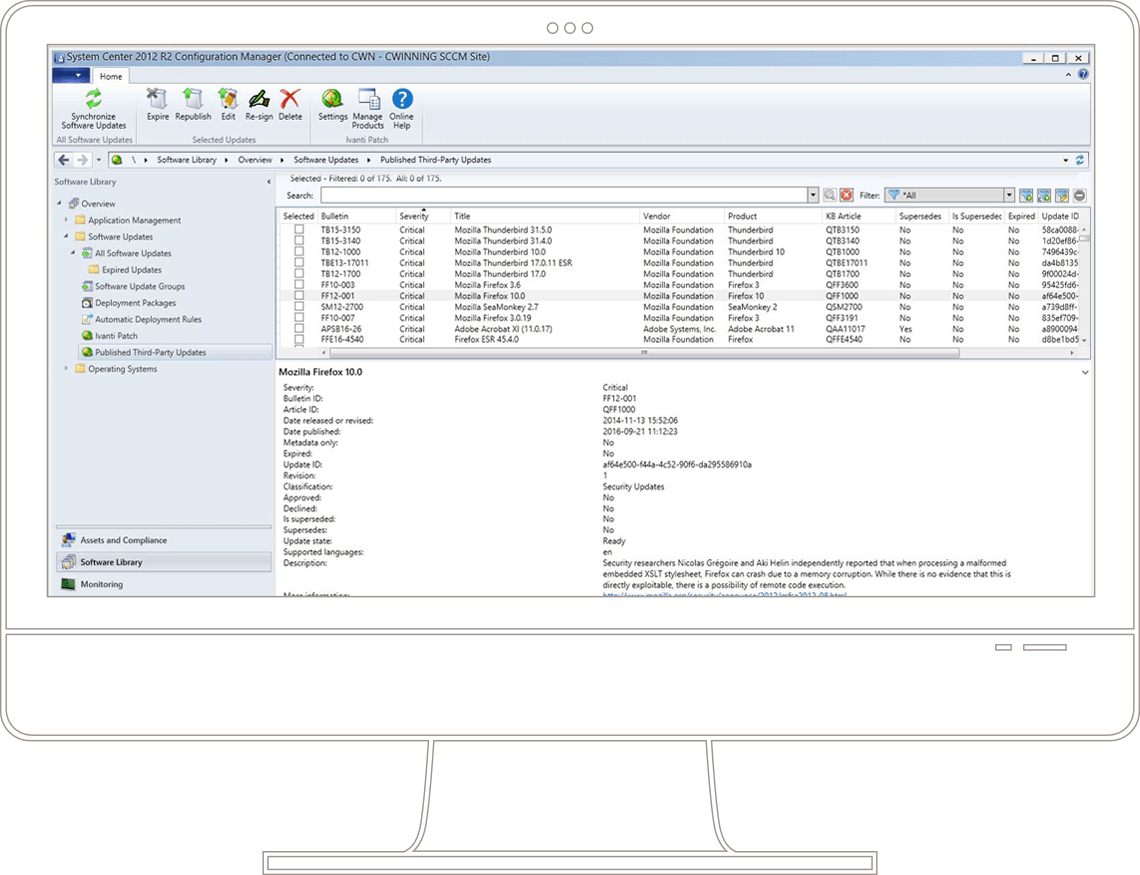Check the box for bulletin TB15-3140
The width and height of the screenshot is (1140, 875).
pos(299,240)
